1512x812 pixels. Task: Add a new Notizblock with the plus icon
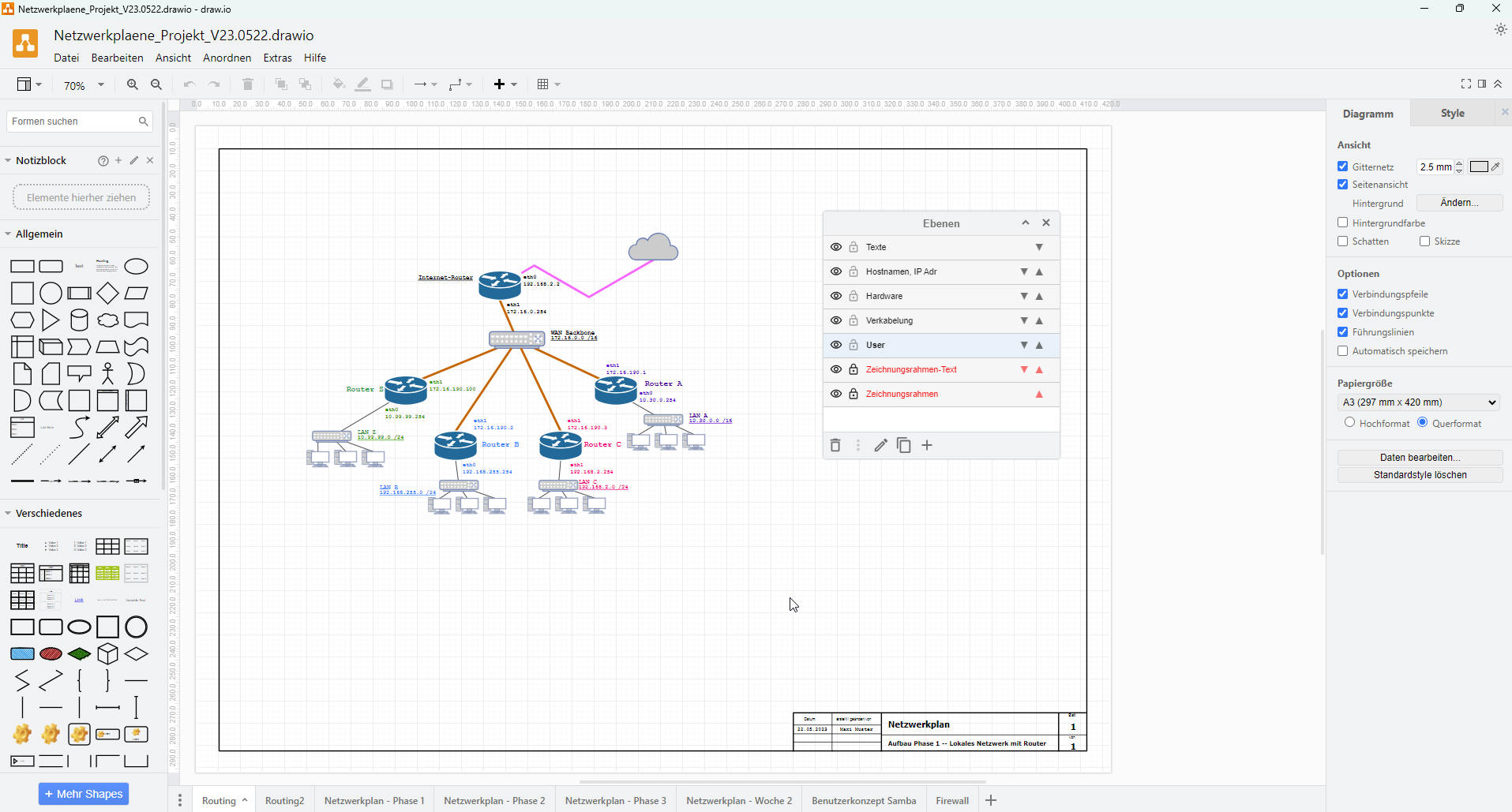118,160
